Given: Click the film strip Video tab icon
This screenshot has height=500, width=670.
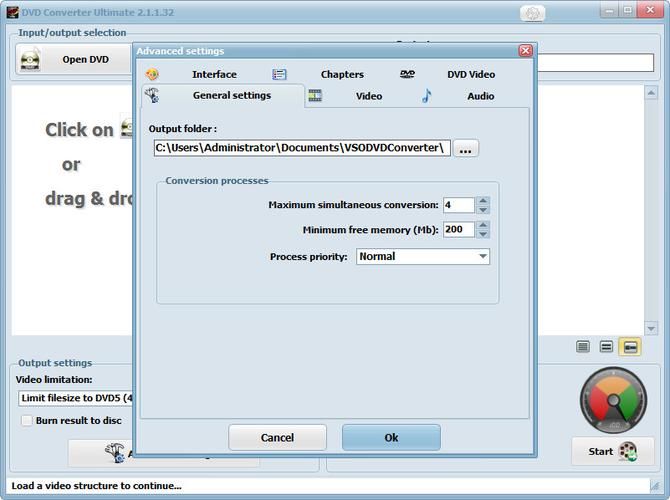Looking at the screenshot, I should pyautogui.click(x=315, y=96).
